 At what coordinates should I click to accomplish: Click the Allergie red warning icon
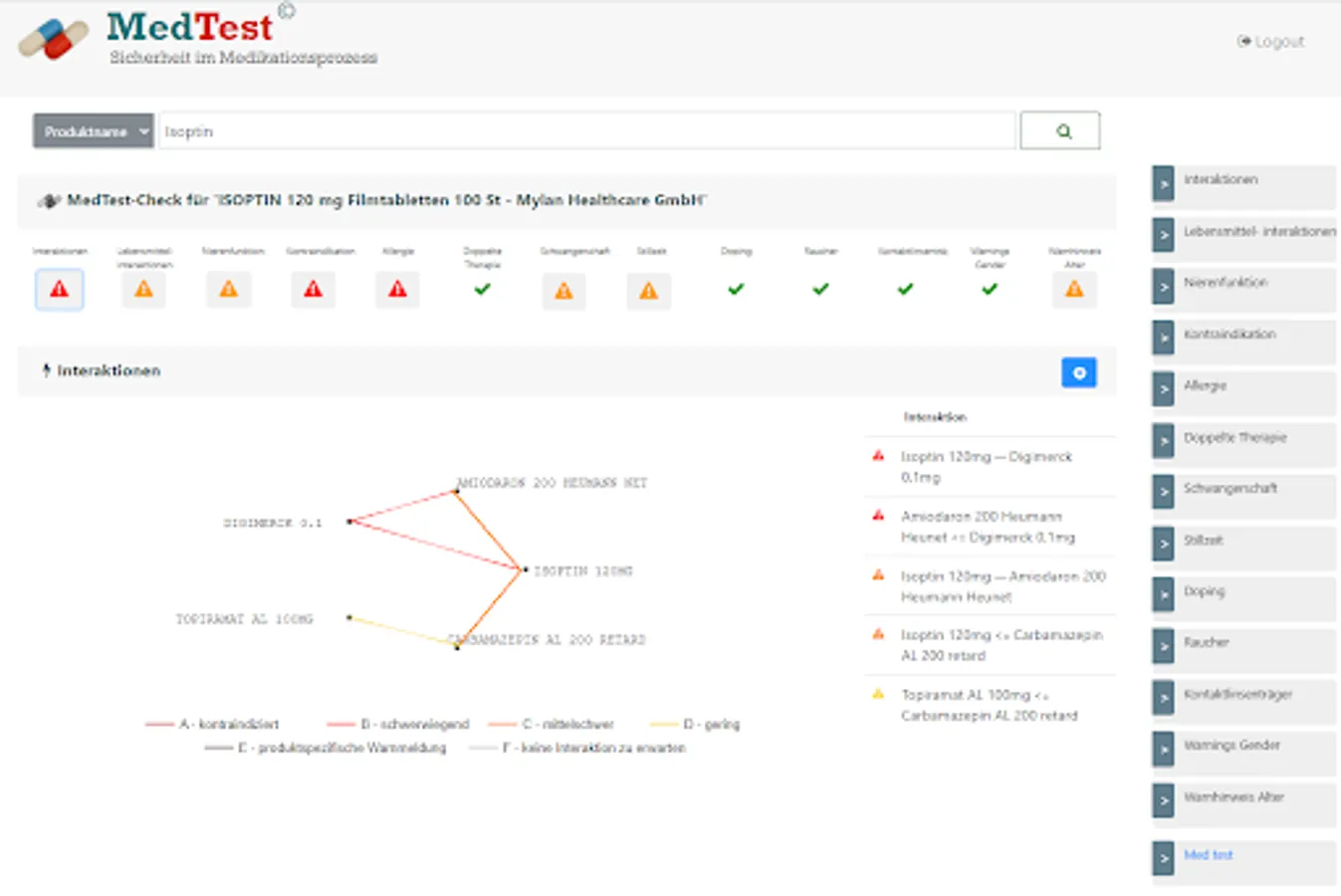pos(398,290)
